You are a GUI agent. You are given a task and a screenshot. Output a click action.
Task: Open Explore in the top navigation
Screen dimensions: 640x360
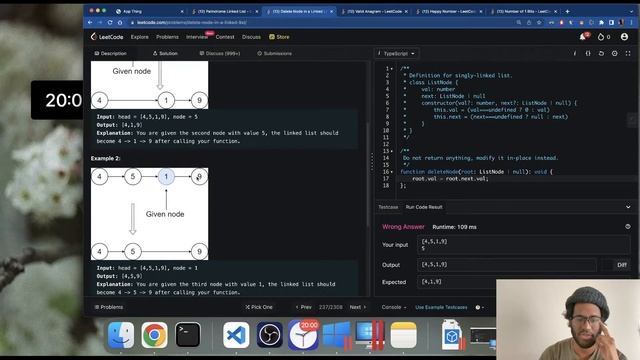(140, 37)
